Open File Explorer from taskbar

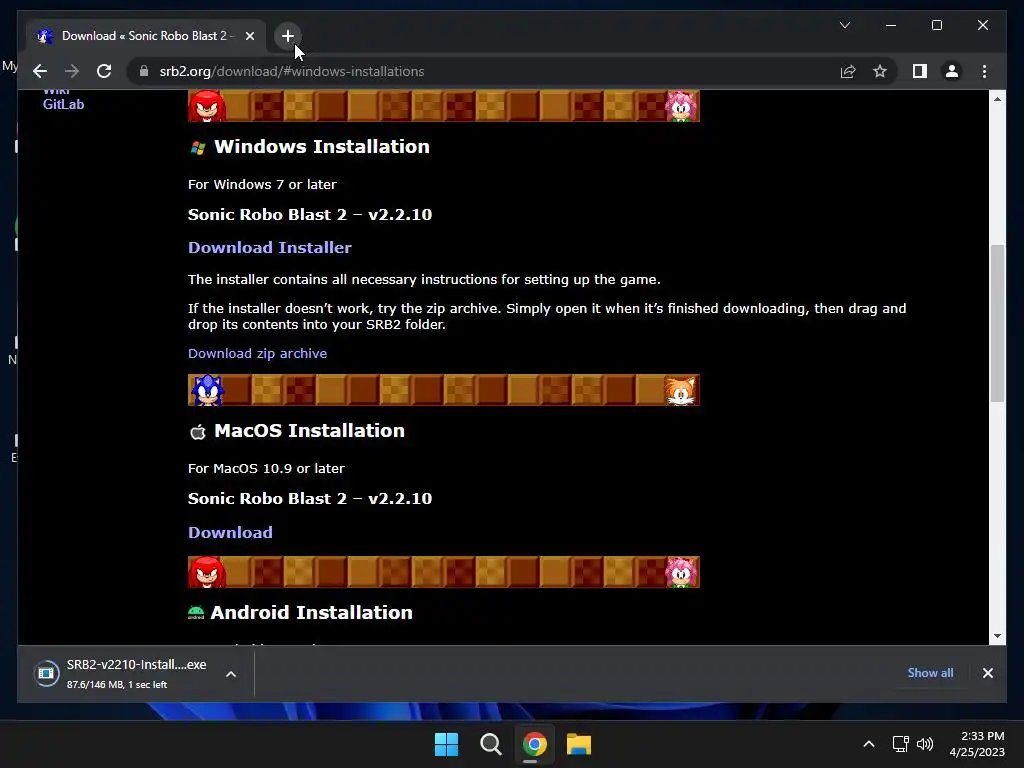tap(579, 744)
